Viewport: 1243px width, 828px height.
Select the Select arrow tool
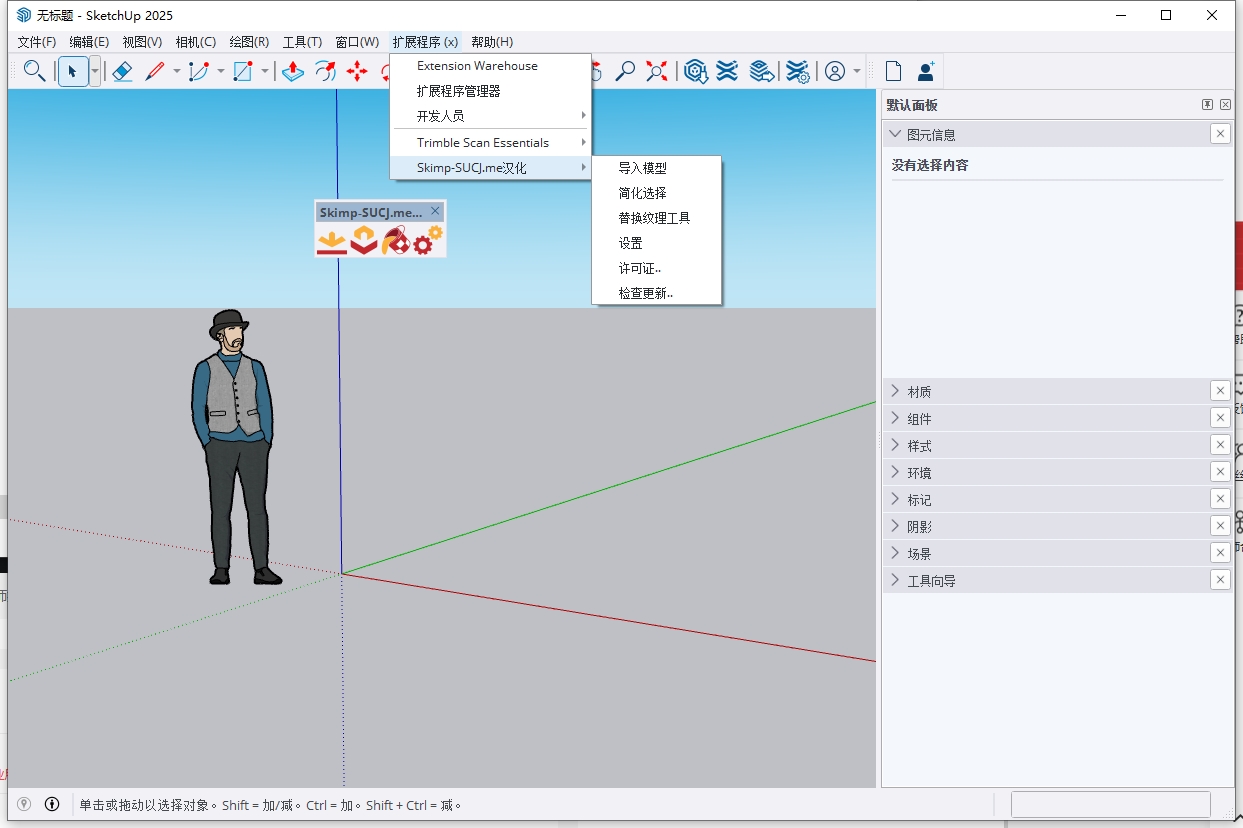click(73, 71)
